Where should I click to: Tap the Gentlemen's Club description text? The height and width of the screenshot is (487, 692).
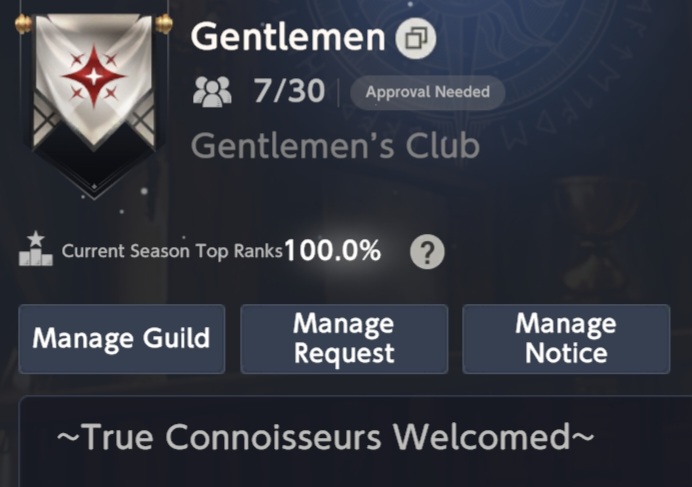click(x=335, y=146)
